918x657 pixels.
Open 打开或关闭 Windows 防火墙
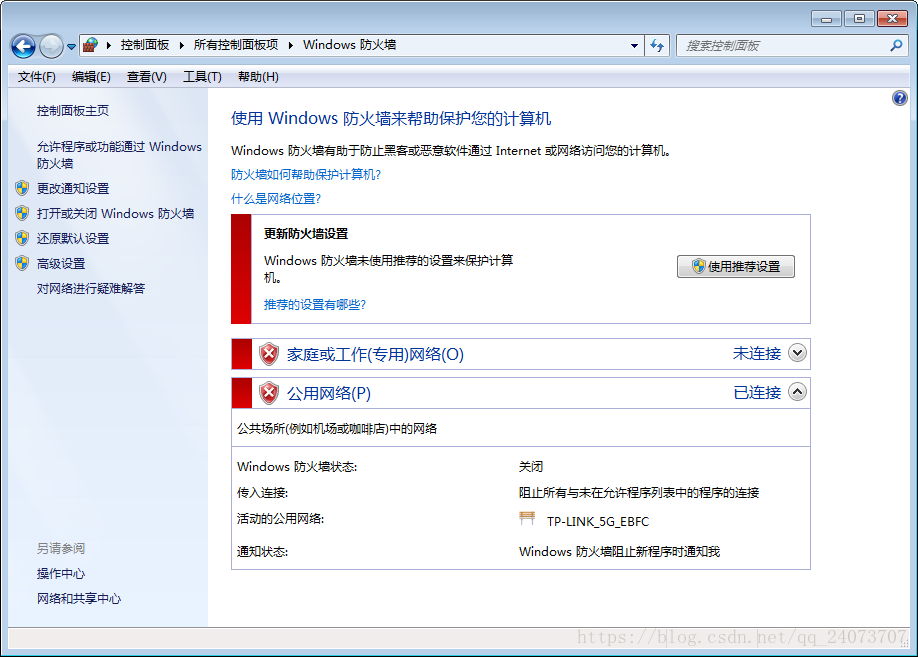click(x=115, y=214)
